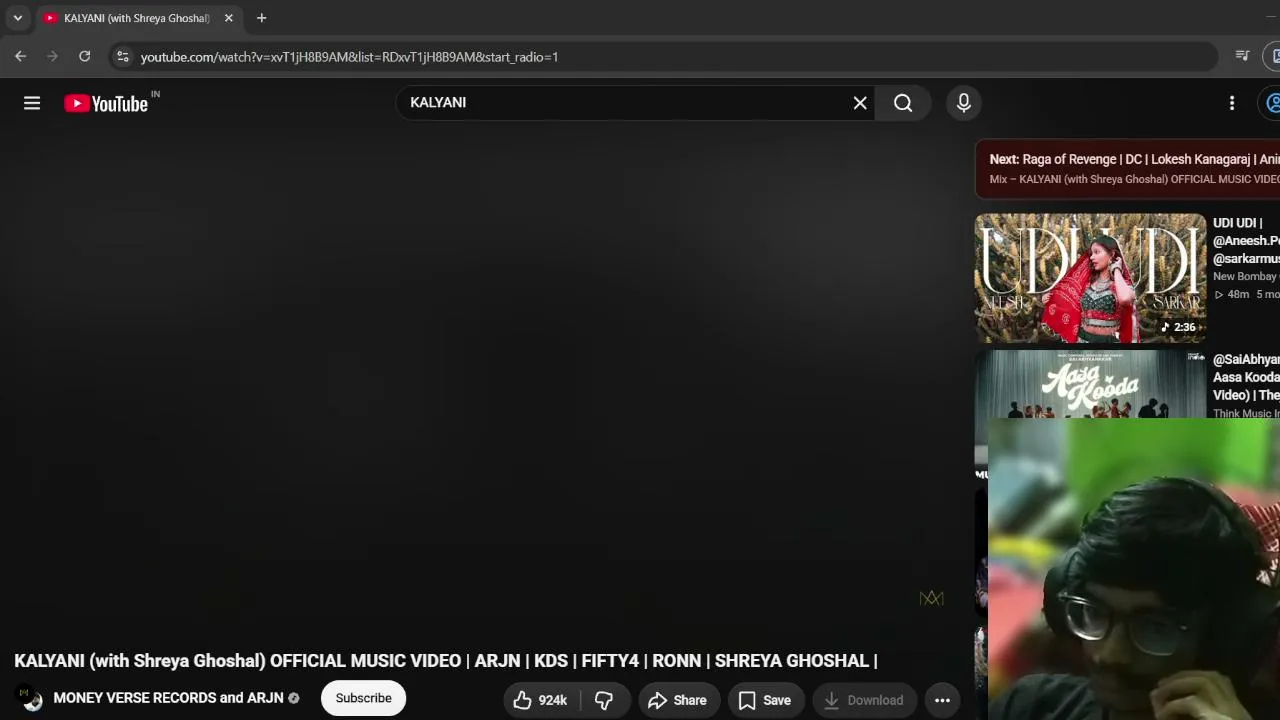This screenshot has height=720, width=1280.
Task: Open MONEY VERSE RECORDS and ARJN channel link
Action: 168,698
